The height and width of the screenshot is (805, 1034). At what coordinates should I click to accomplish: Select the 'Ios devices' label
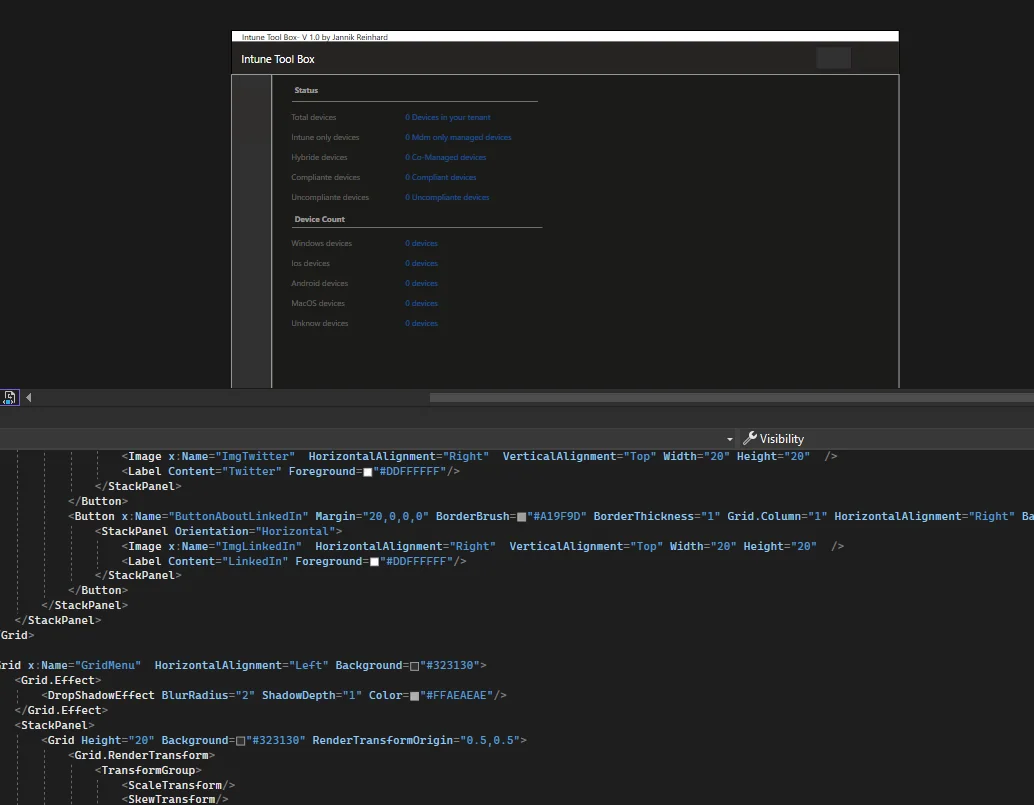(310, 263)
